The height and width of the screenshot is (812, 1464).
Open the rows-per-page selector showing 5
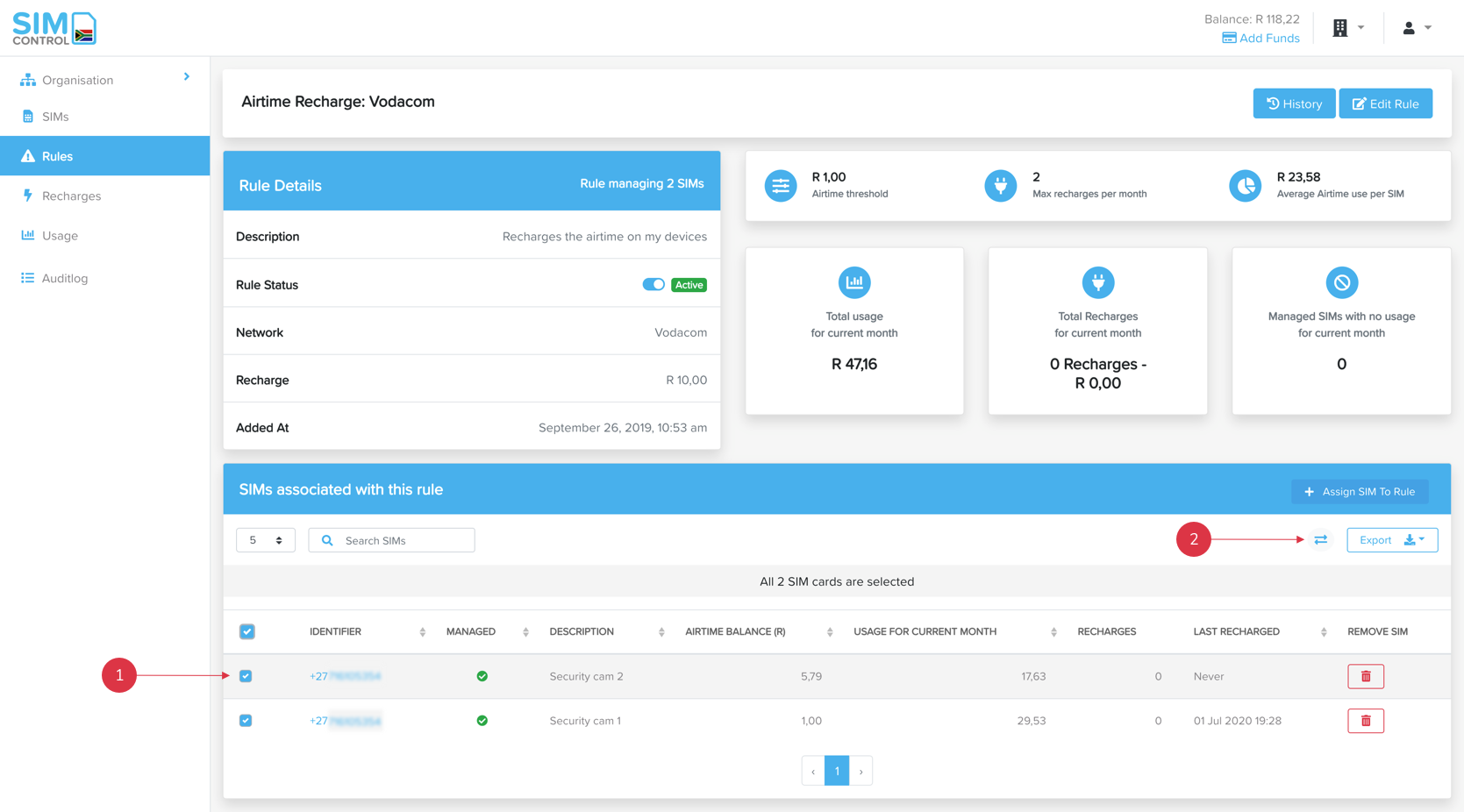(266, 540)
